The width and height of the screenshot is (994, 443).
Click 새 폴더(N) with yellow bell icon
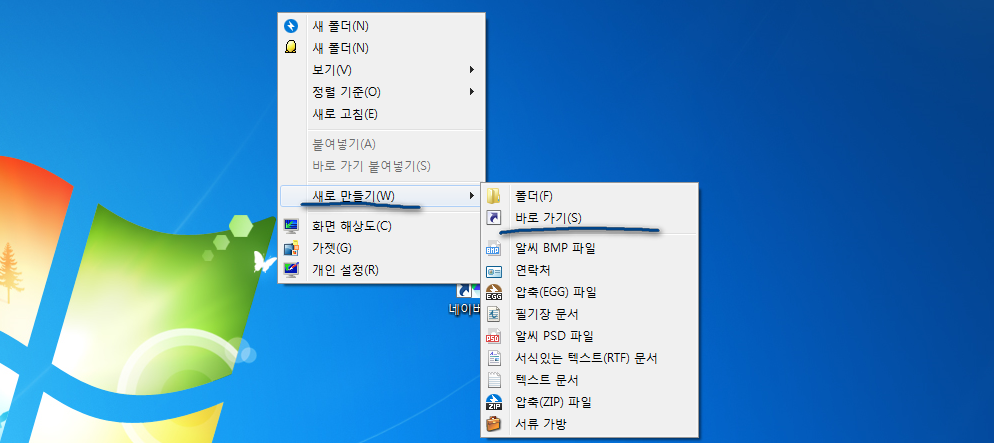point(382,48)
